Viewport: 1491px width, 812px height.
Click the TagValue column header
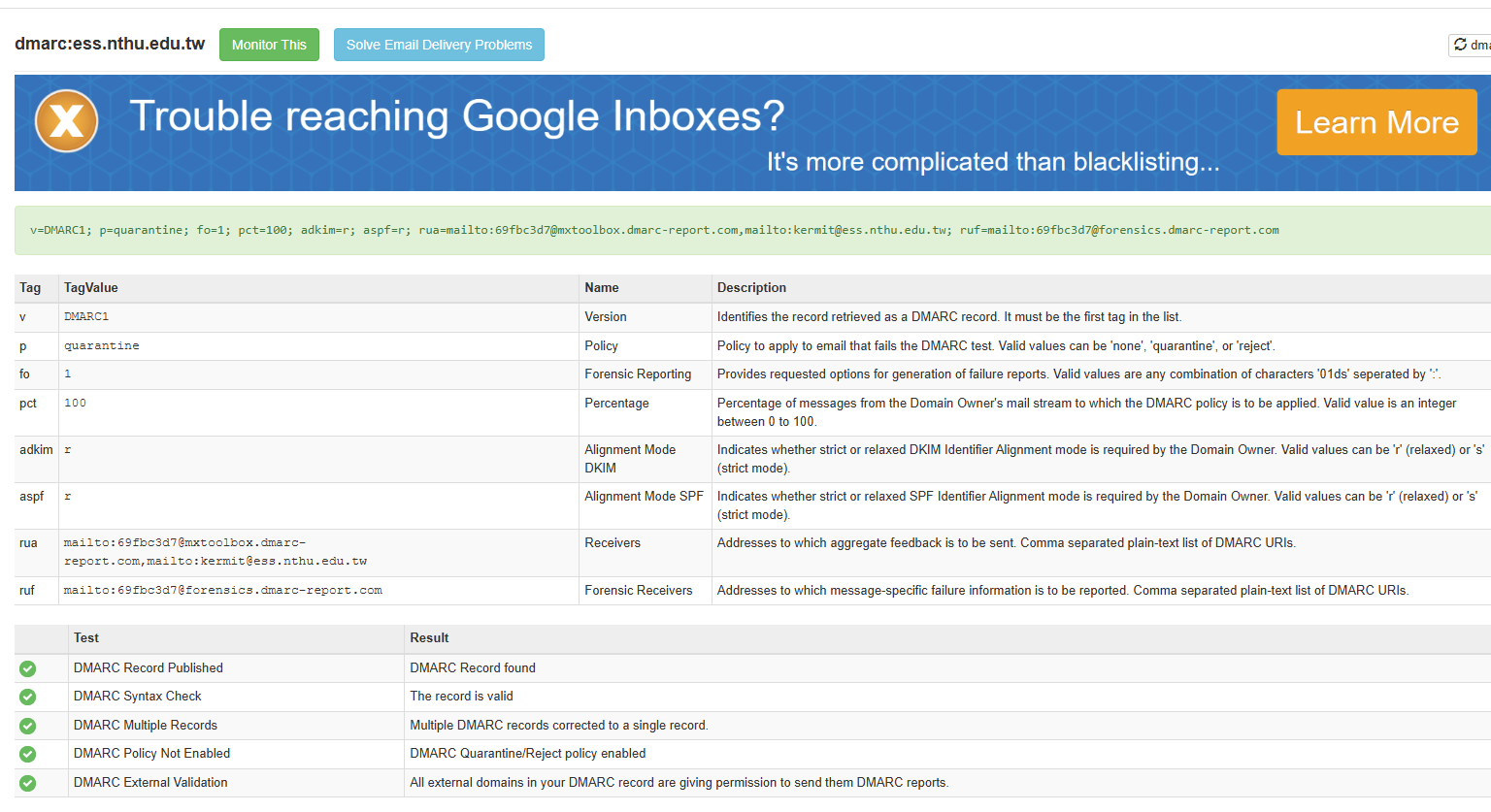[x=91, y=287]
